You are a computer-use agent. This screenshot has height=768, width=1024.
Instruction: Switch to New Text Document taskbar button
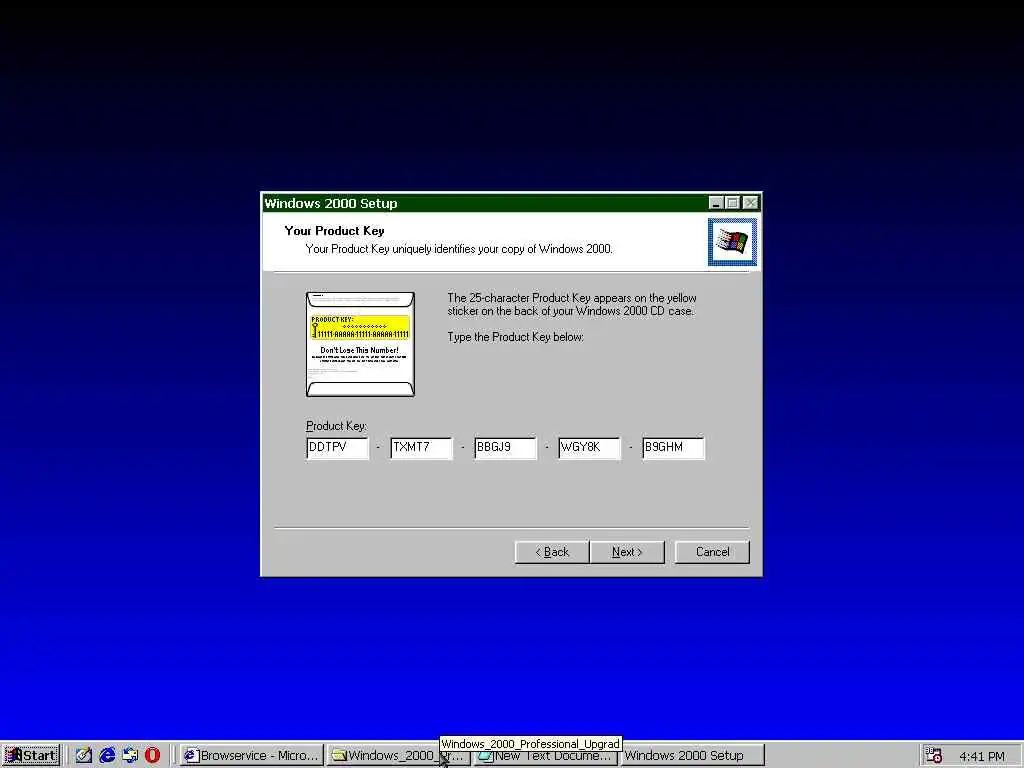tap(545, 755)
